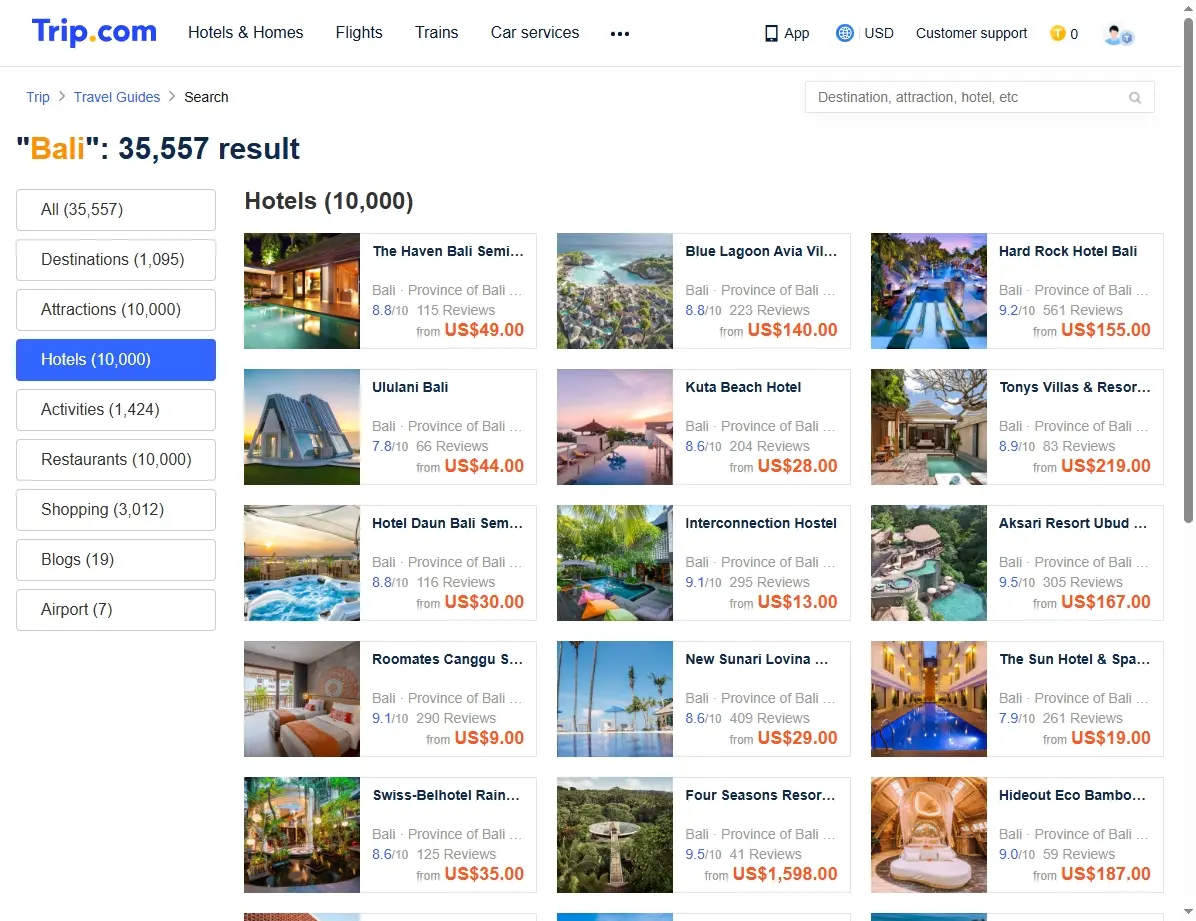The height and width of the screenshot is (921, 1196).
Task: Open Hard Rock Hotel Bali thumbnail
Action: (928, 291)
